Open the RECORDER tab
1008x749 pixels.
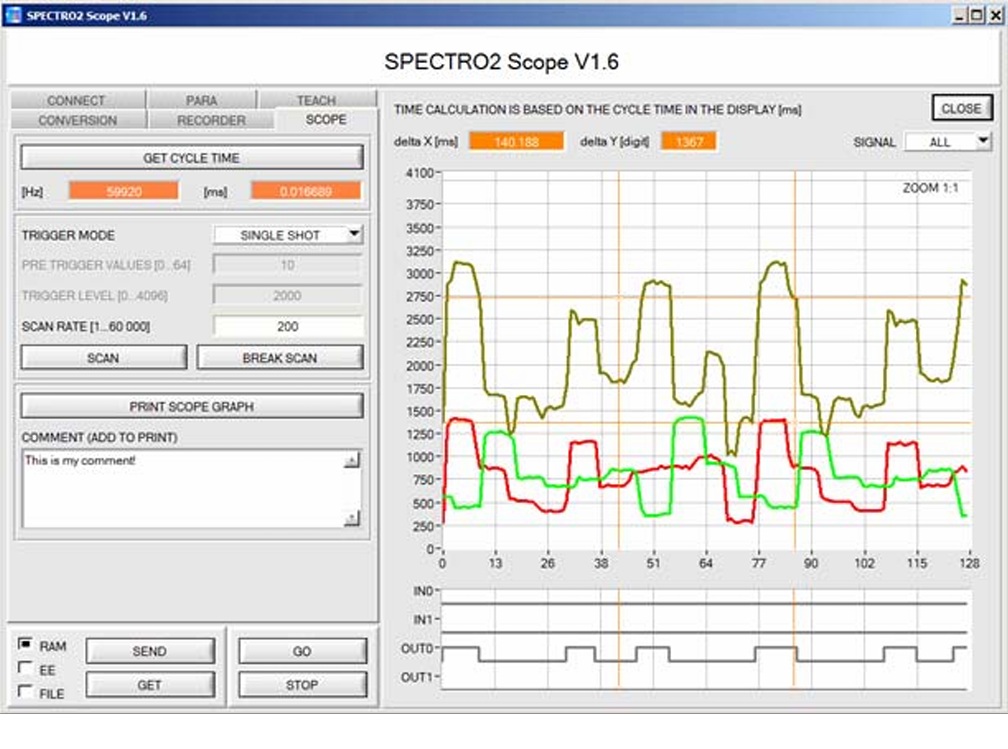(x=212, y=120)
